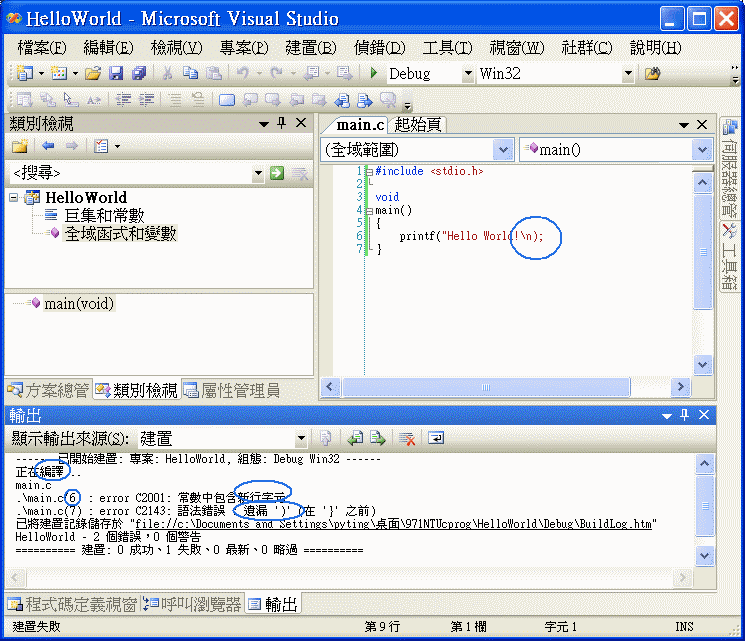745x641 pixels.
Task: Open the 編輯(E) menu
Action: coord(108,48)
